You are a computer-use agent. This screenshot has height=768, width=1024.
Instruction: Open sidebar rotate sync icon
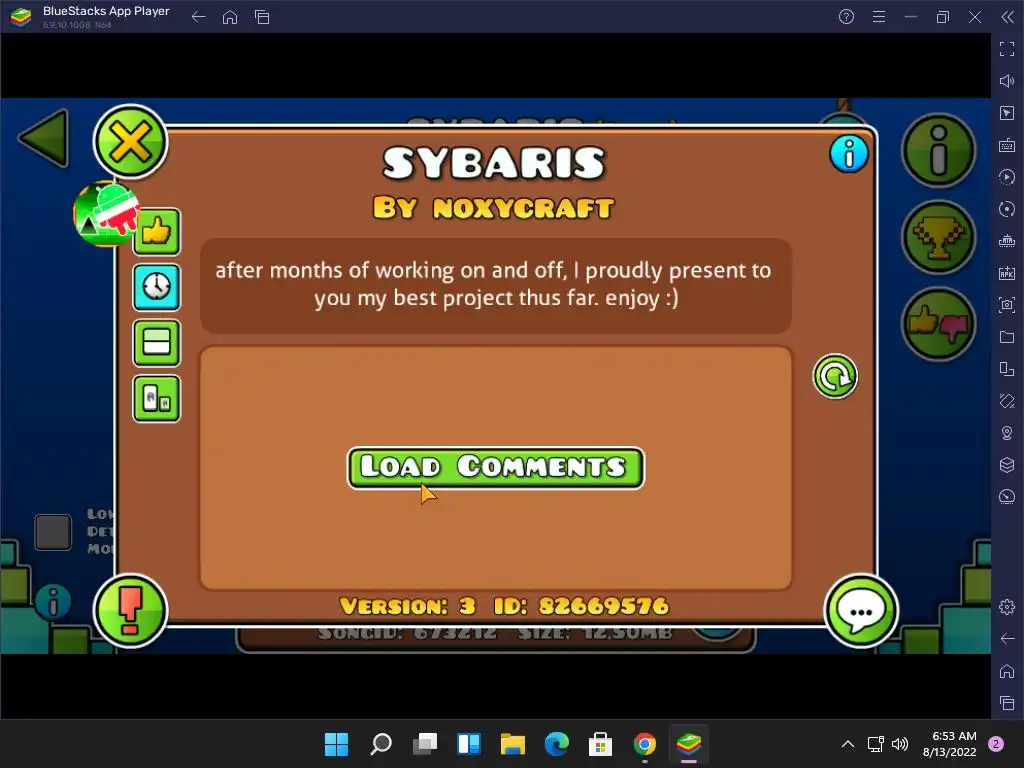pos(1007,209)
